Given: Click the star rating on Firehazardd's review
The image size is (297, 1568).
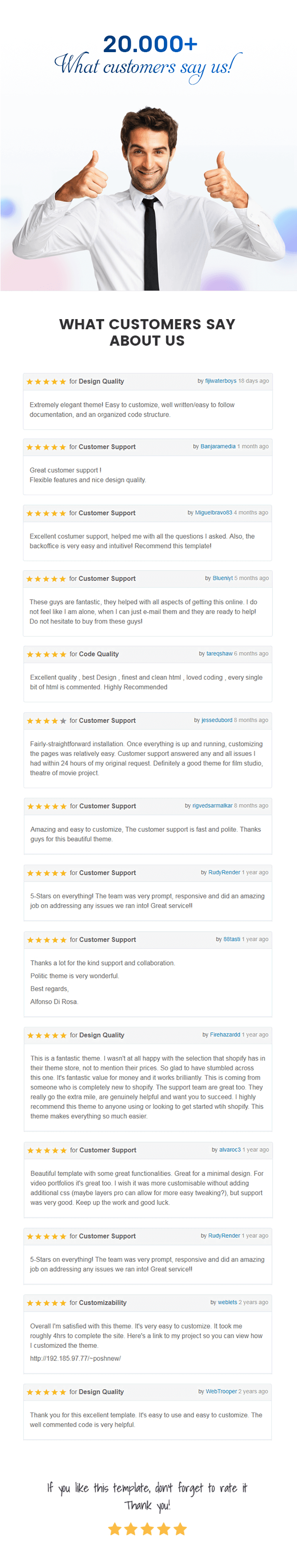Looking at the screenshot, I should (x=47, y=1036).
